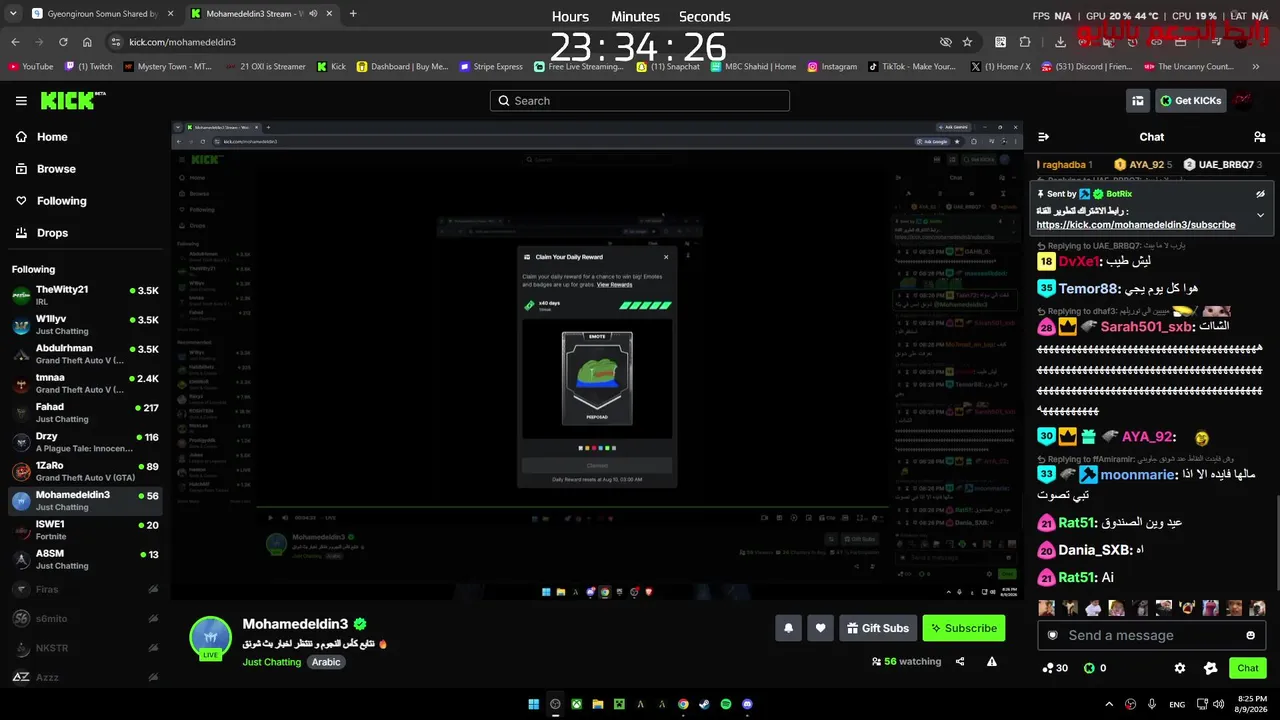Click the channel points balance showing 30

click(1055, 668)
